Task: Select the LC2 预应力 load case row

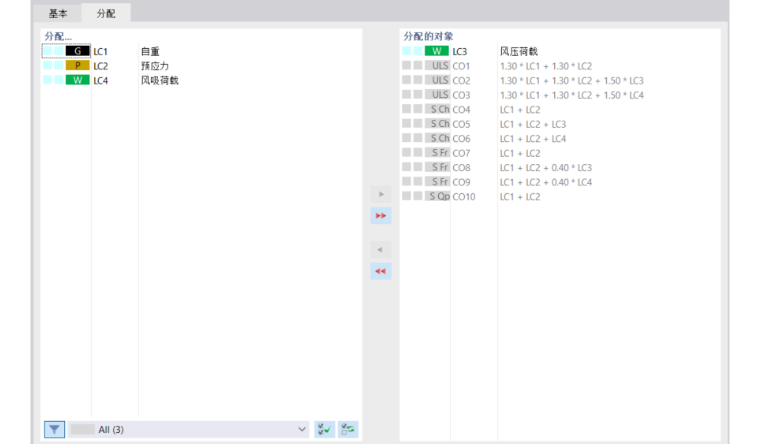Action: click(x=201, y=65)
